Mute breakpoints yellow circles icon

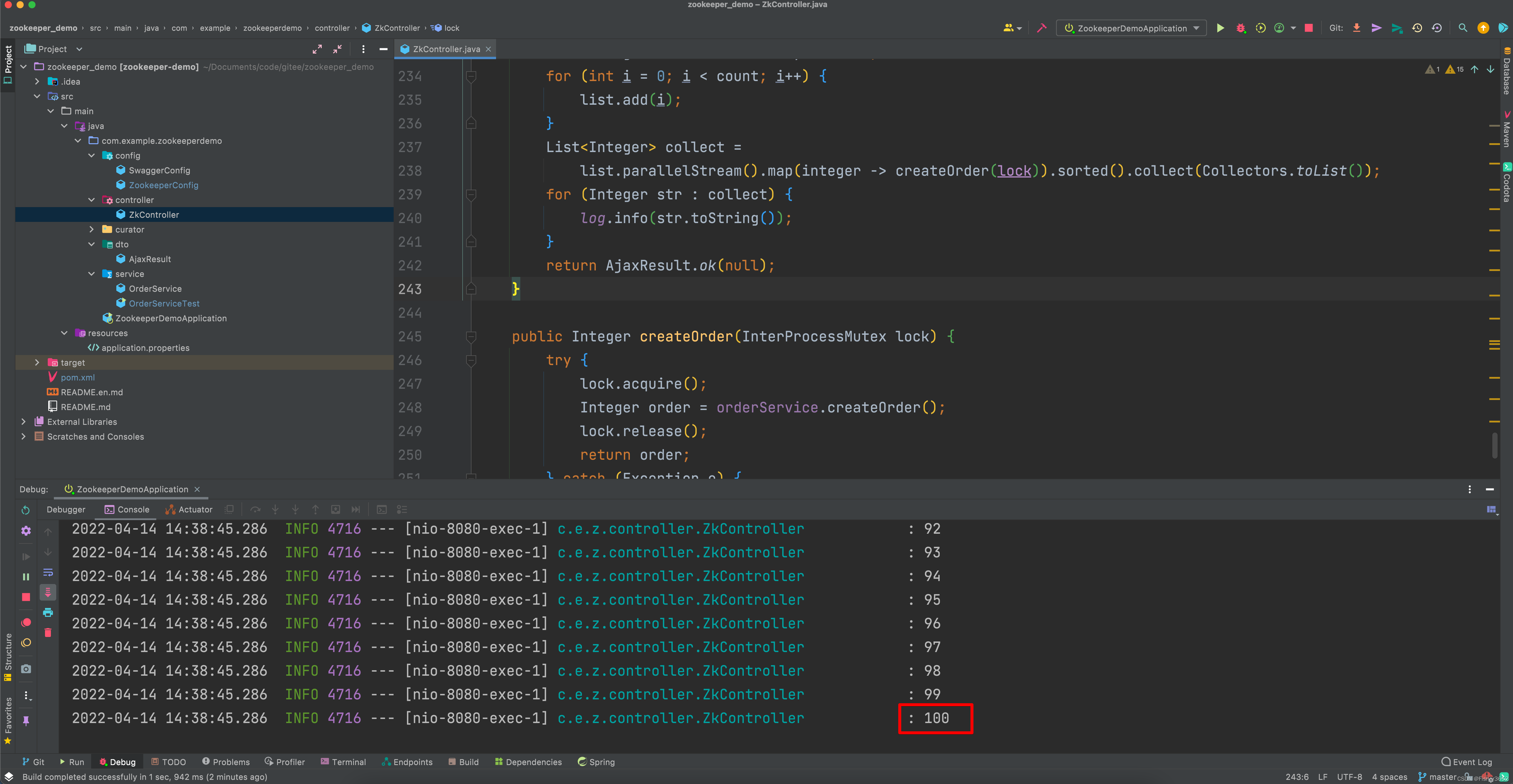(x=26, y=643)
